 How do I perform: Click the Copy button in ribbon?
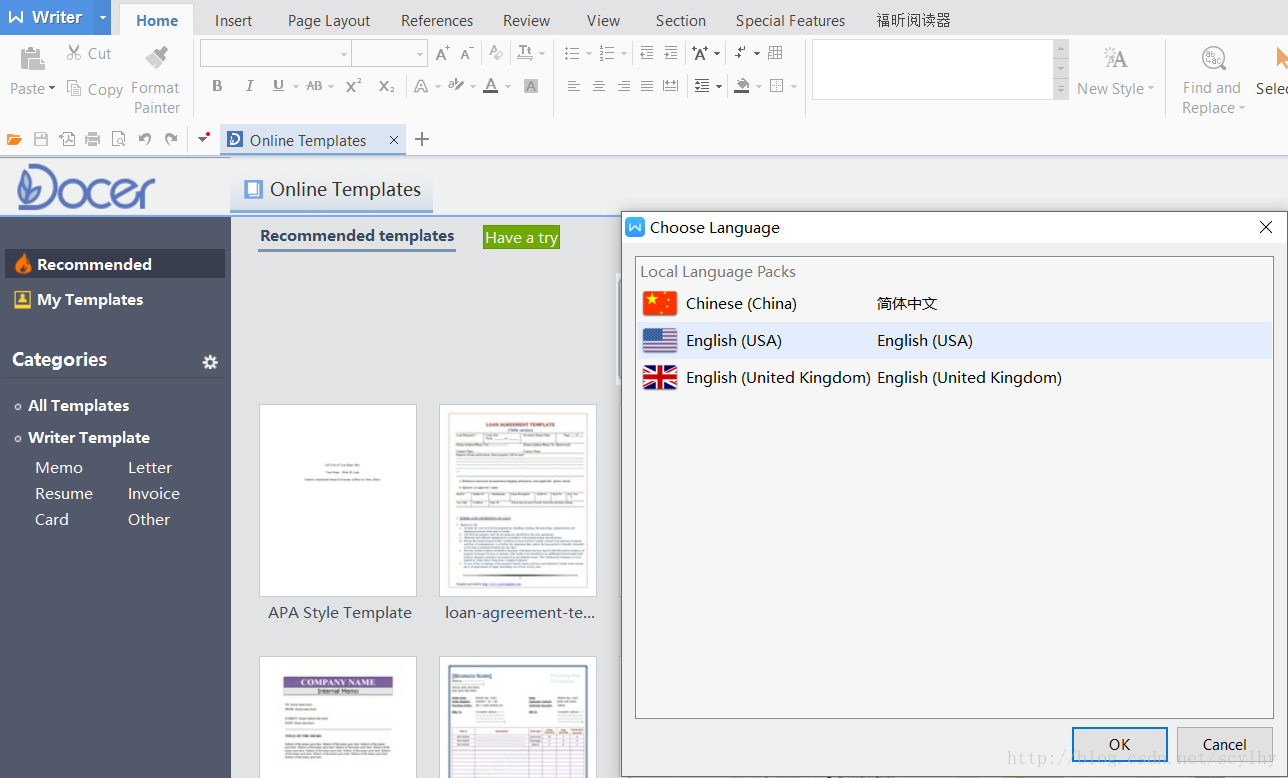tap(94, 89)
